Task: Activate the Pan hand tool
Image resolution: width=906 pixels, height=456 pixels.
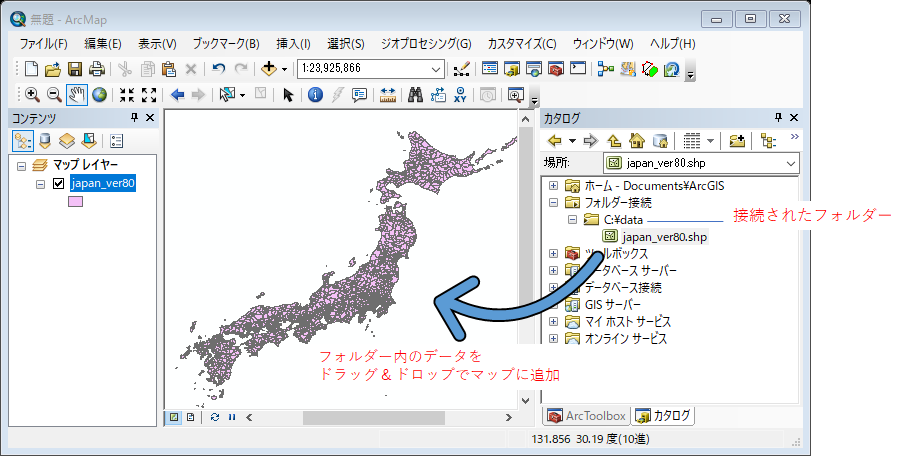Action: coord(76,94)
